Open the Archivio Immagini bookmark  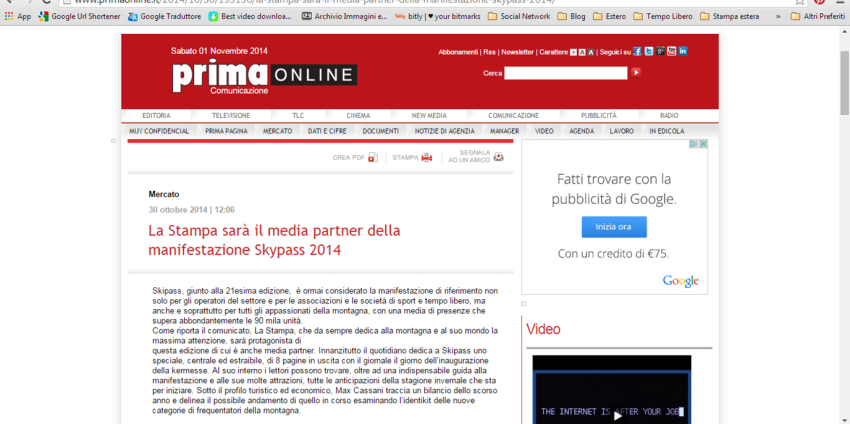click(344, 16)
